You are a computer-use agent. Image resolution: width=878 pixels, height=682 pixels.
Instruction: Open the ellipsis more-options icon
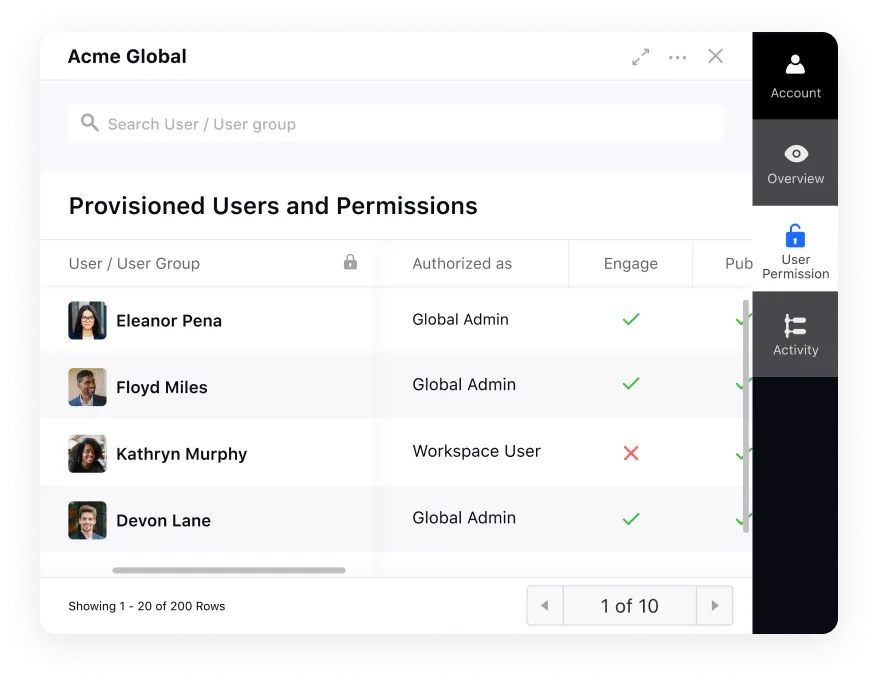point(677,57)
